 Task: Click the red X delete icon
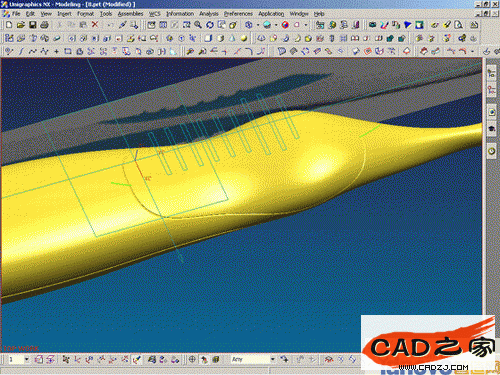pyautogui.click(x=95, y=25)
